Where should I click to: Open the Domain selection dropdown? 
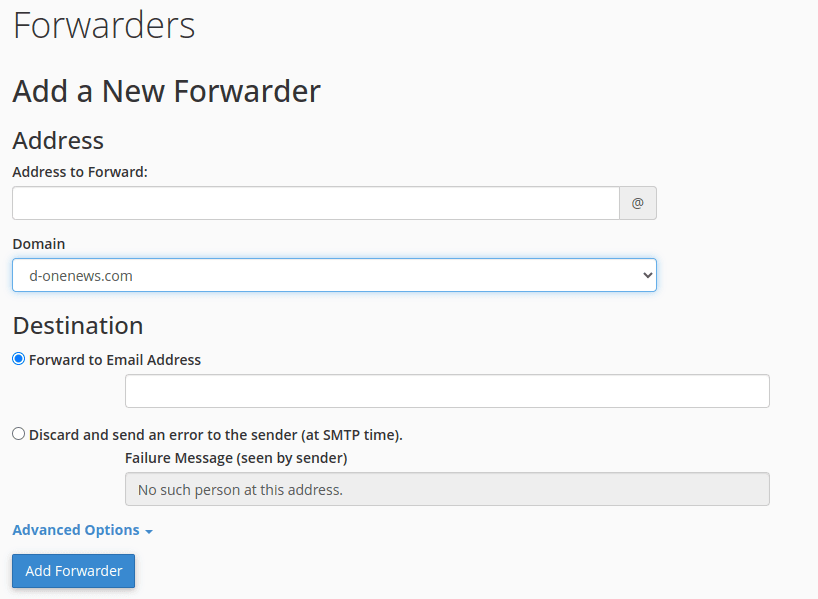(x=334, y=274)
